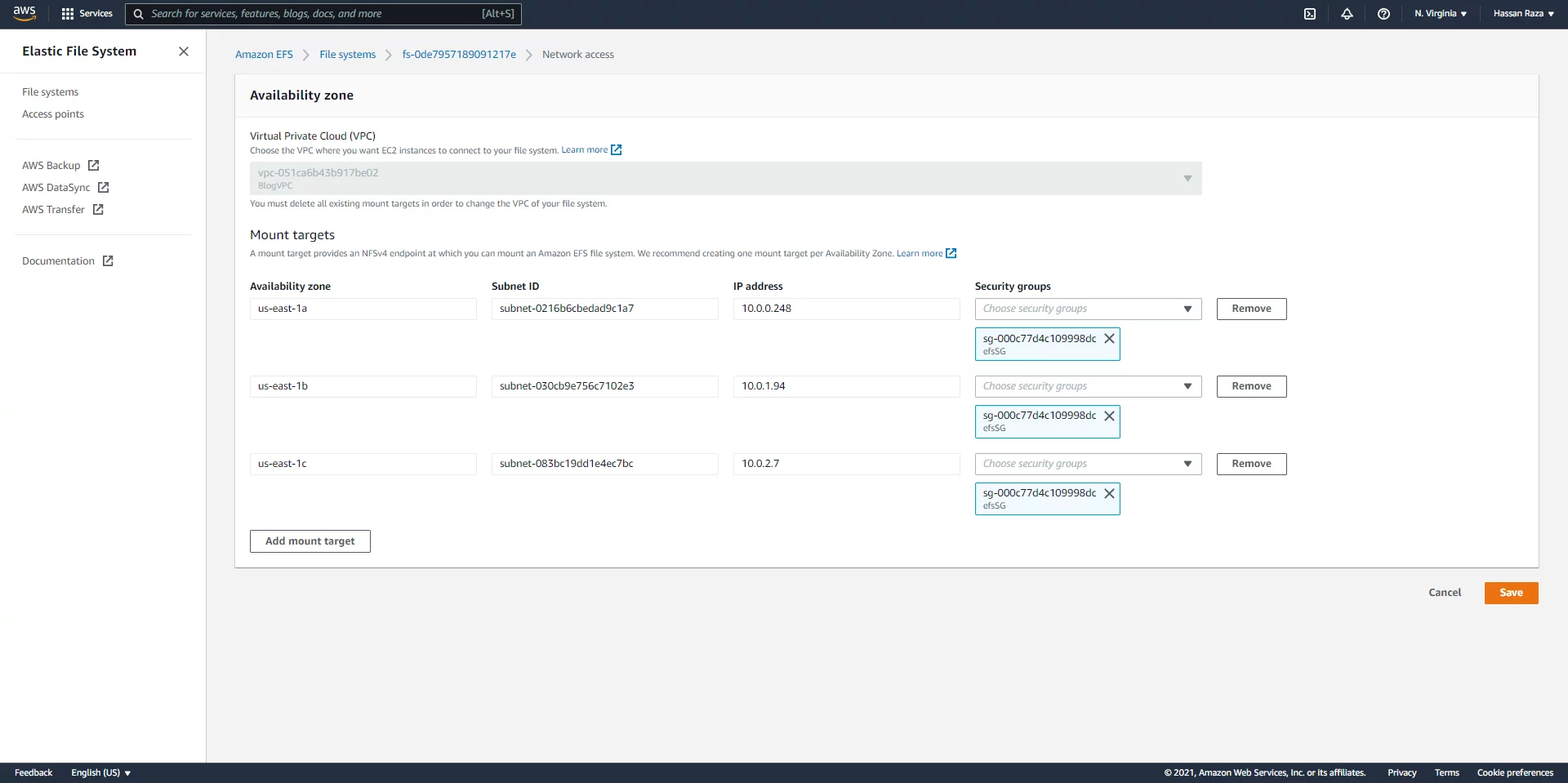Open Cookie preferences in footer

pos(1515,773)
